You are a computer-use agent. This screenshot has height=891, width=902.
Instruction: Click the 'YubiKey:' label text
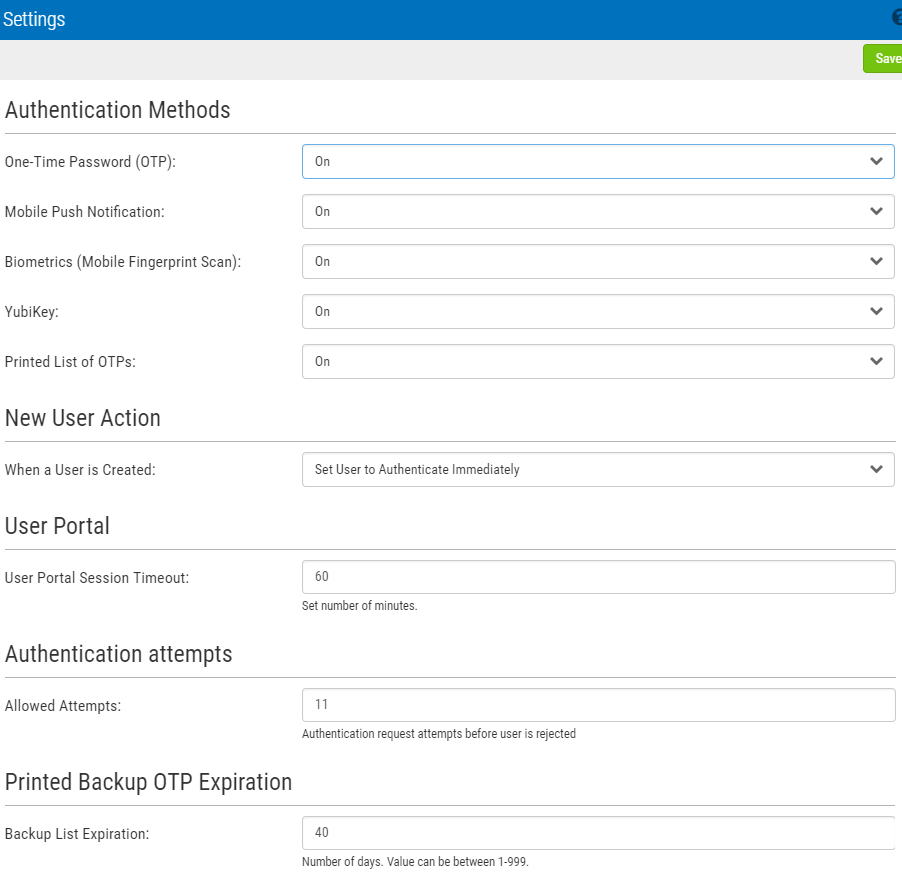[x=32, y=312]
